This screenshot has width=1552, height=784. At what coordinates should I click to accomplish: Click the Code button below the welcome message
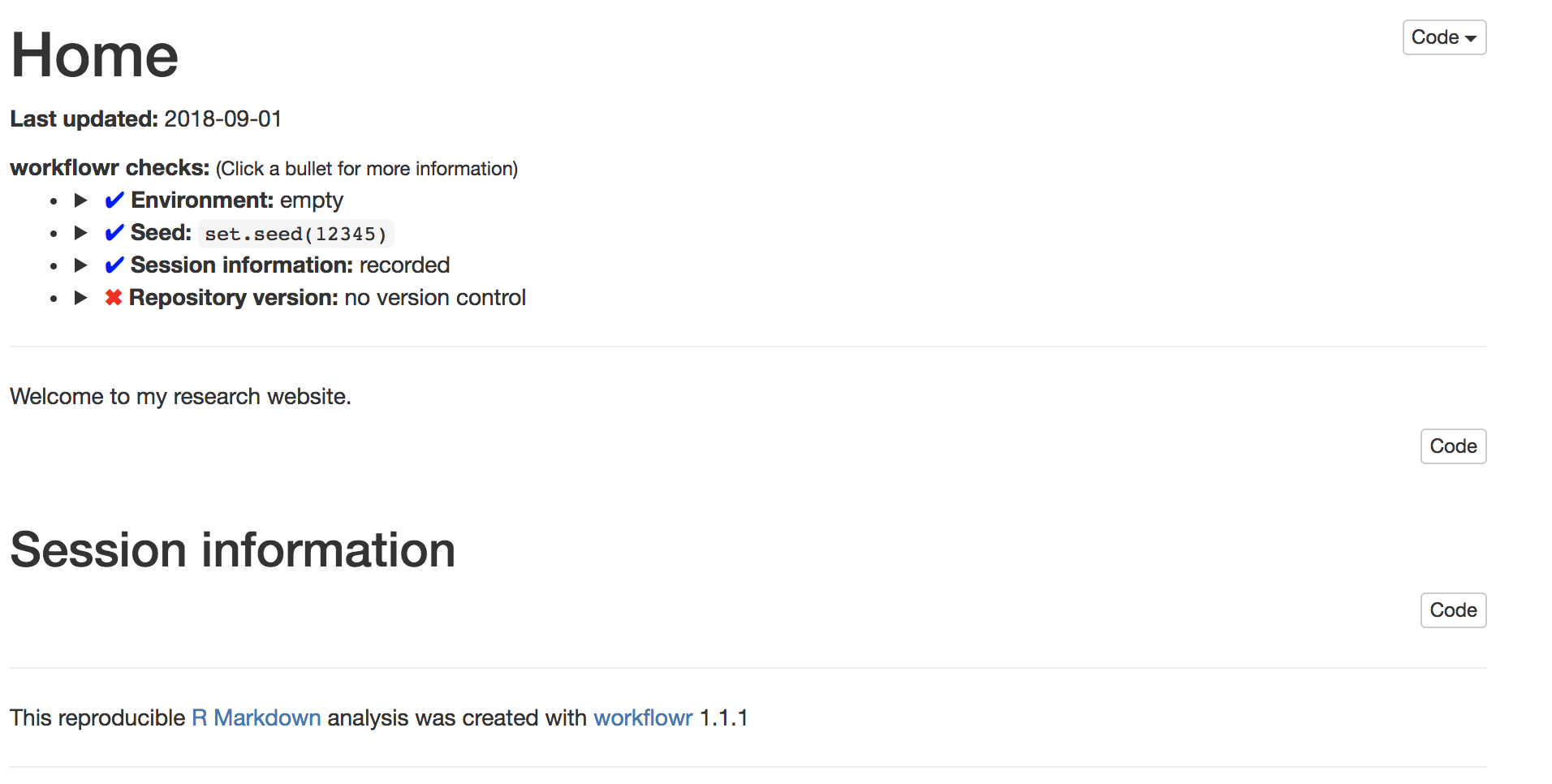pos(1453,446)
